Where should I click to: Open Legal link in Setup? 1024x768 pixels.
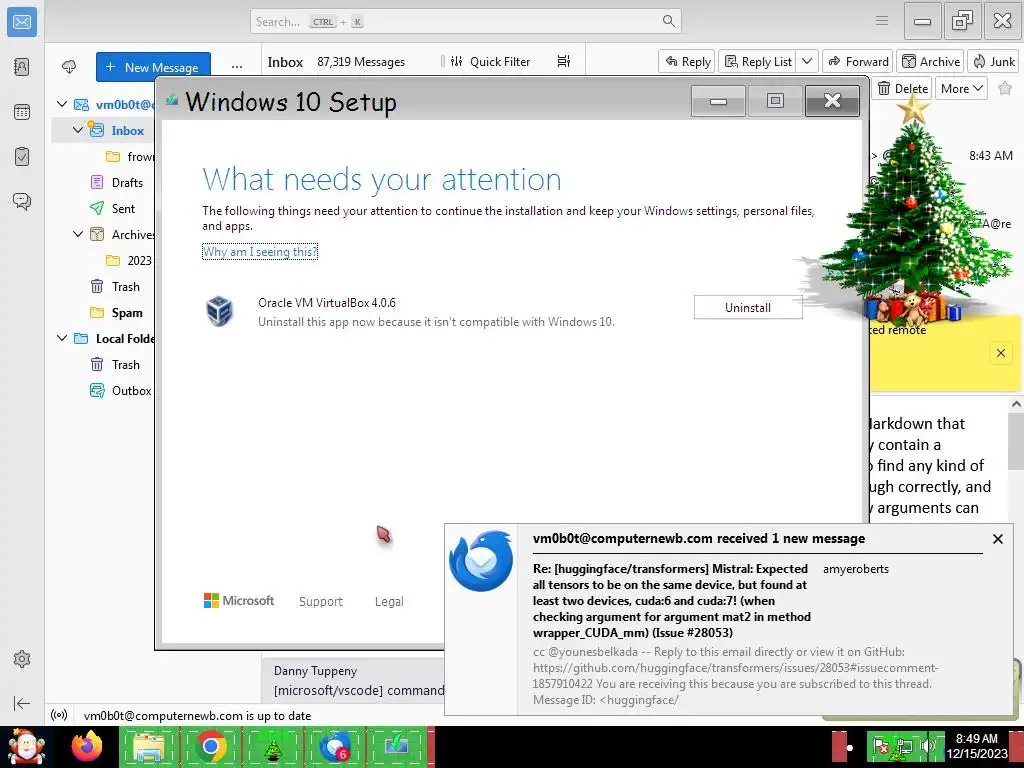[389, 601]
